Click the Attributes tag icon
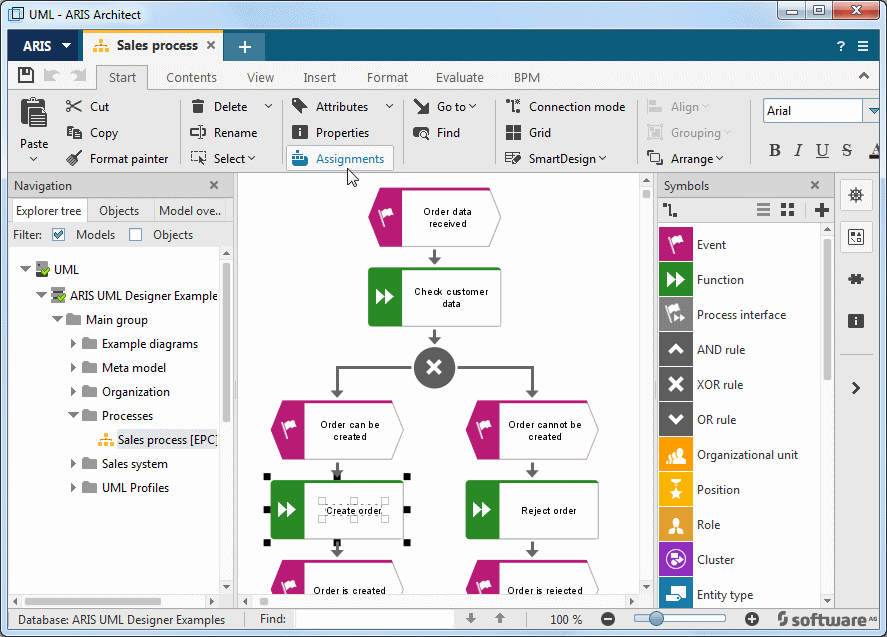 [x=300, y=106]
